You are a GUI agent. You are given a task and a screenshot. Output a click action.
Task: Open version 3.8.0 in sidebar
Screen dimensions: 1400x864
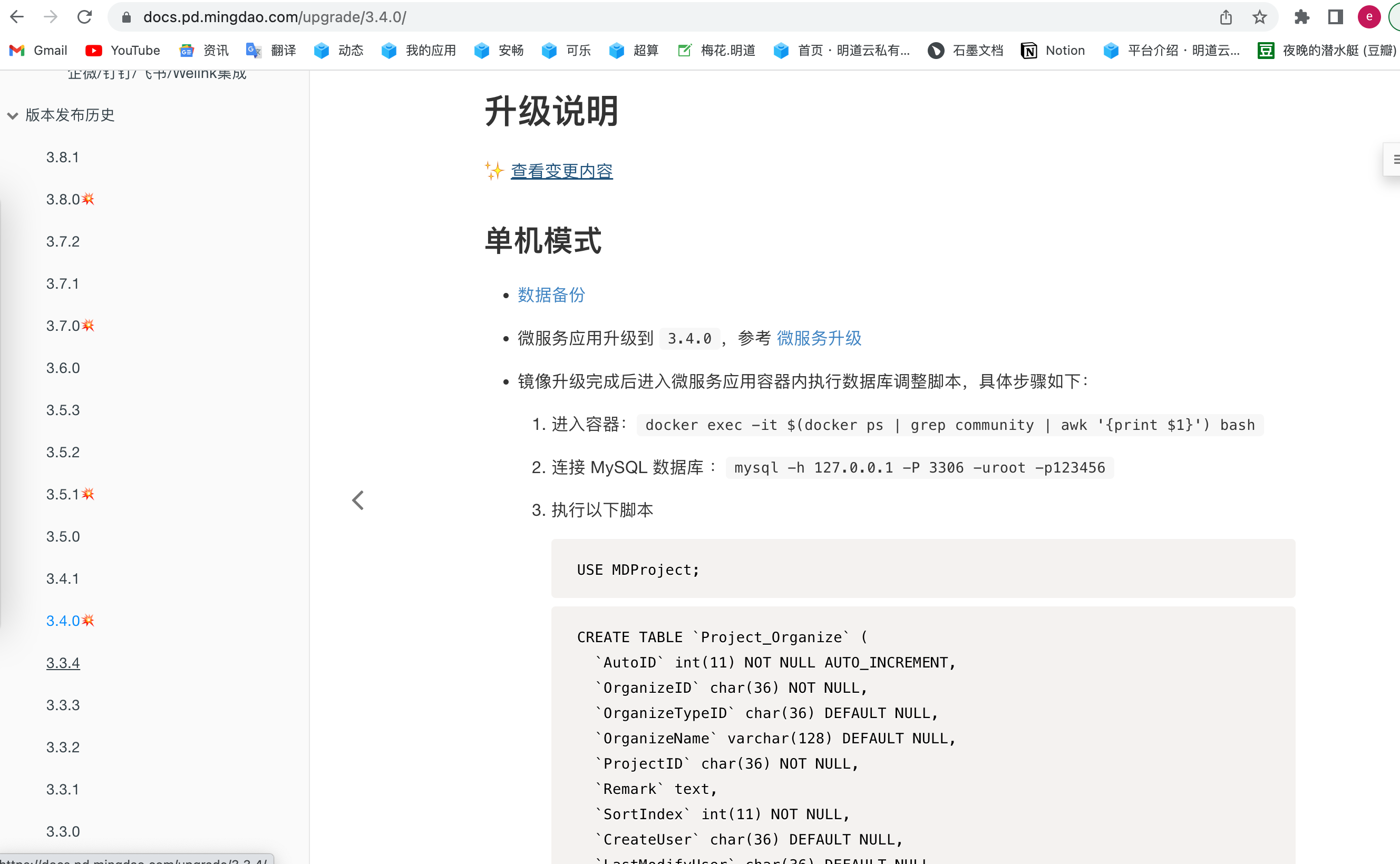click(x=63, y=200)
